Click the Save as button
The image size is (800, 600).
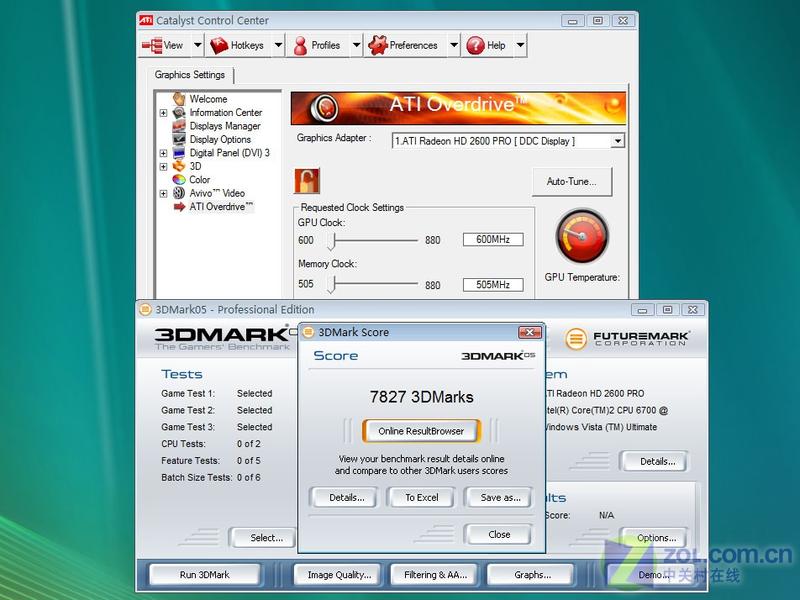pyautogui.click(x=499, y=497)
